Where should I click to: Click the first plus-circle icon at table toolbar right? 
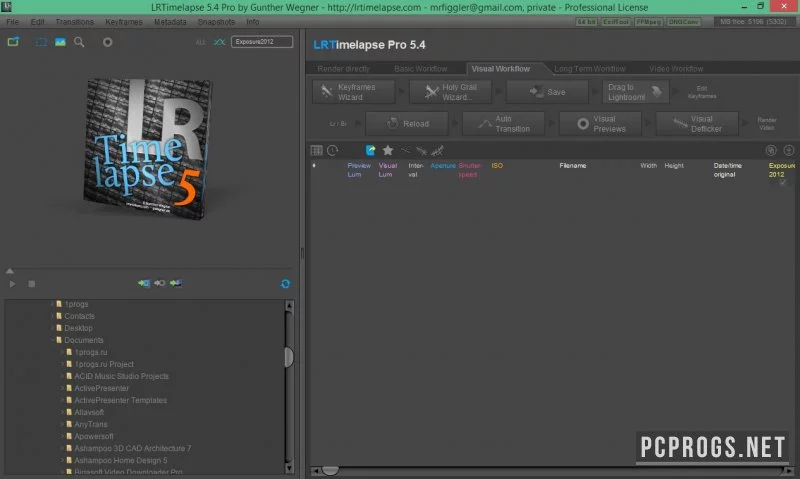[x=771, y=150]
